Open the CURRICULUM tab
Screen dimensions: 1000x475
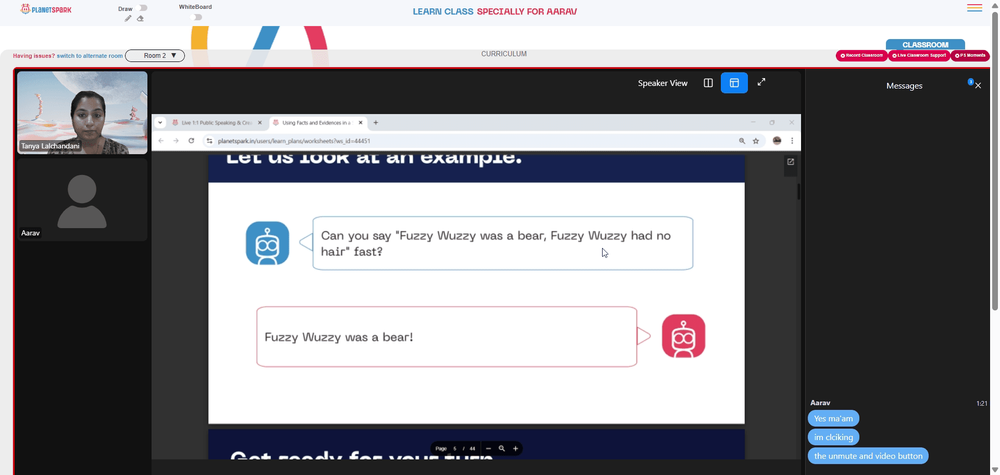pos(504,54)
